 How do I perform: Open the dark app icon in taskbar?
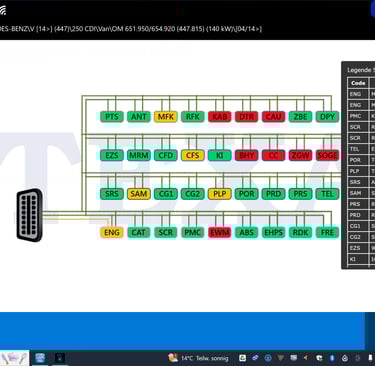[x=60, y=358]
